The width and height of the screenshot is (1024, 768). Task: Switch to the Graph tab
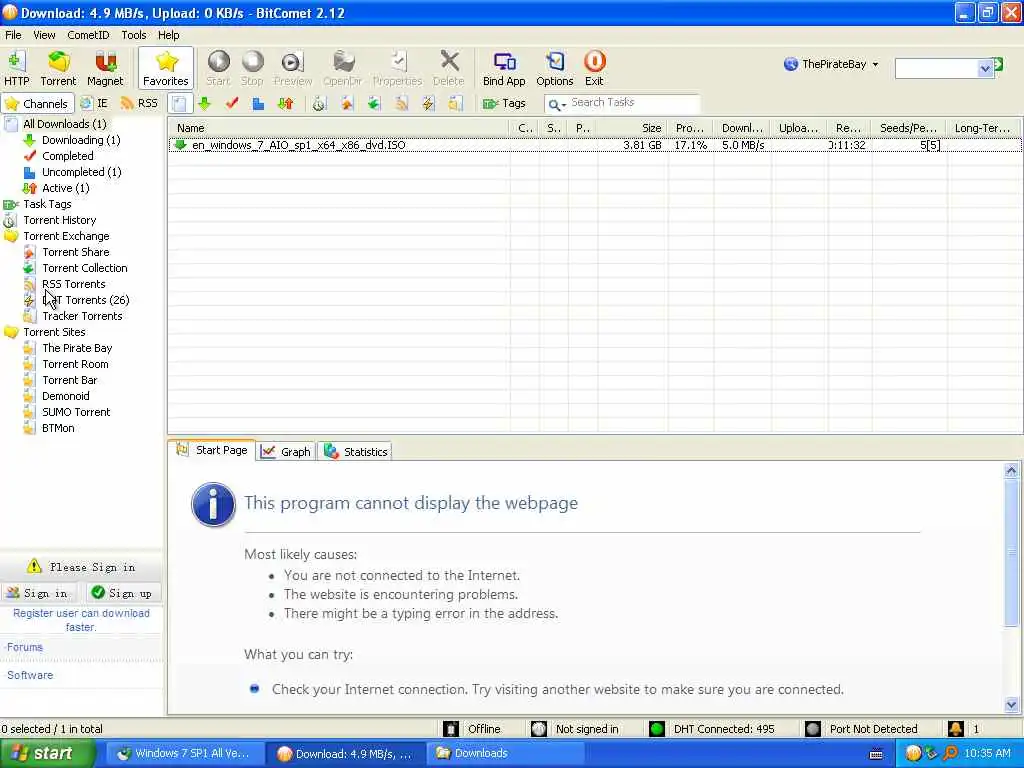[286, 451]
